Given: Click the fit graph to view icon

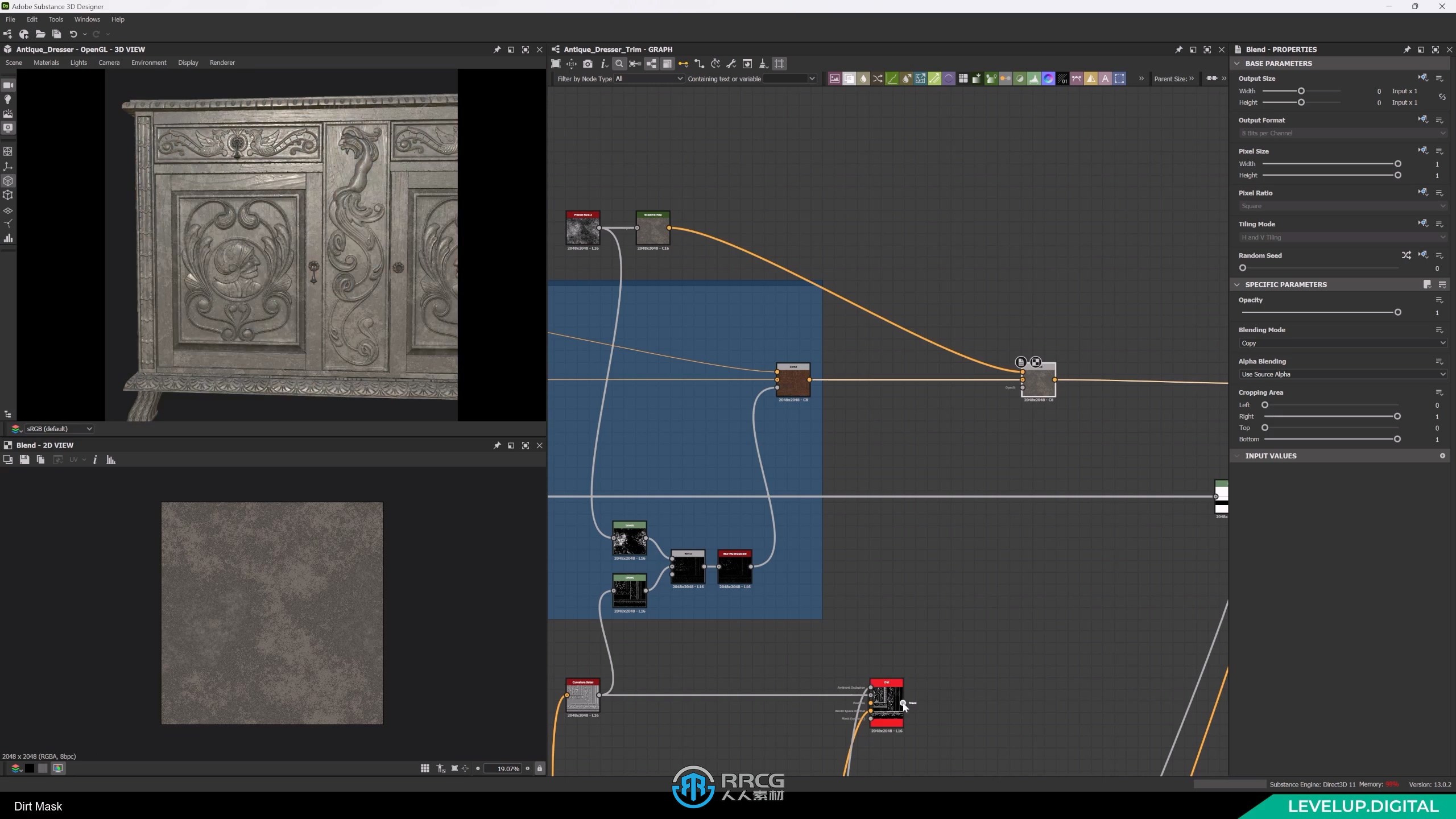Looking at the screenshot, I should (556, 64).
